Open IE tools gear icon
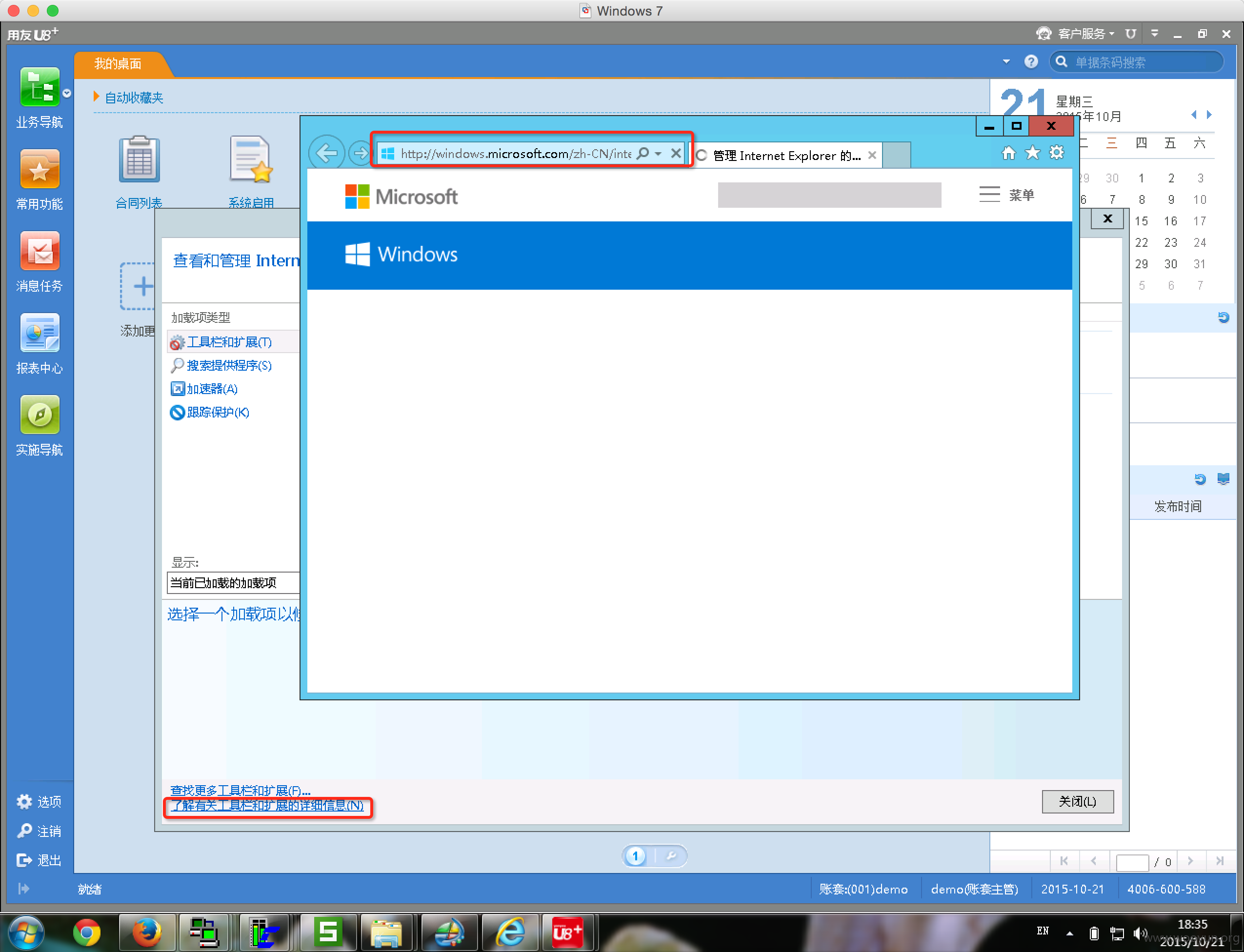The width and height of the screenshot is (1244, 952). click(x=1057, y=153)
